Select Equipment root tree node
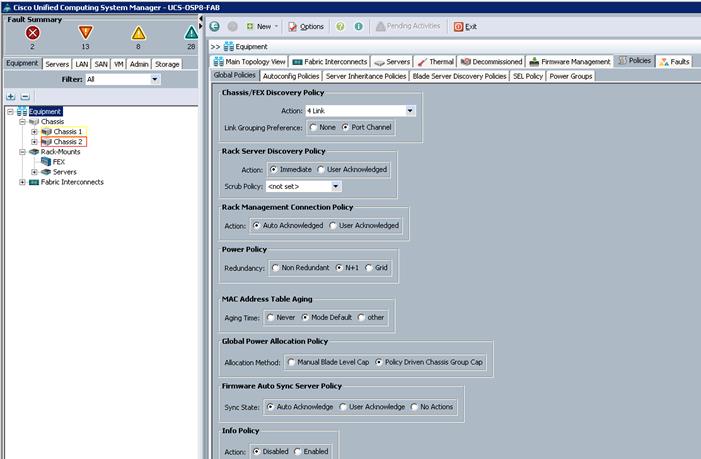Screen dimensions: 701x459 pyautogui.click(x=45, y=111)
